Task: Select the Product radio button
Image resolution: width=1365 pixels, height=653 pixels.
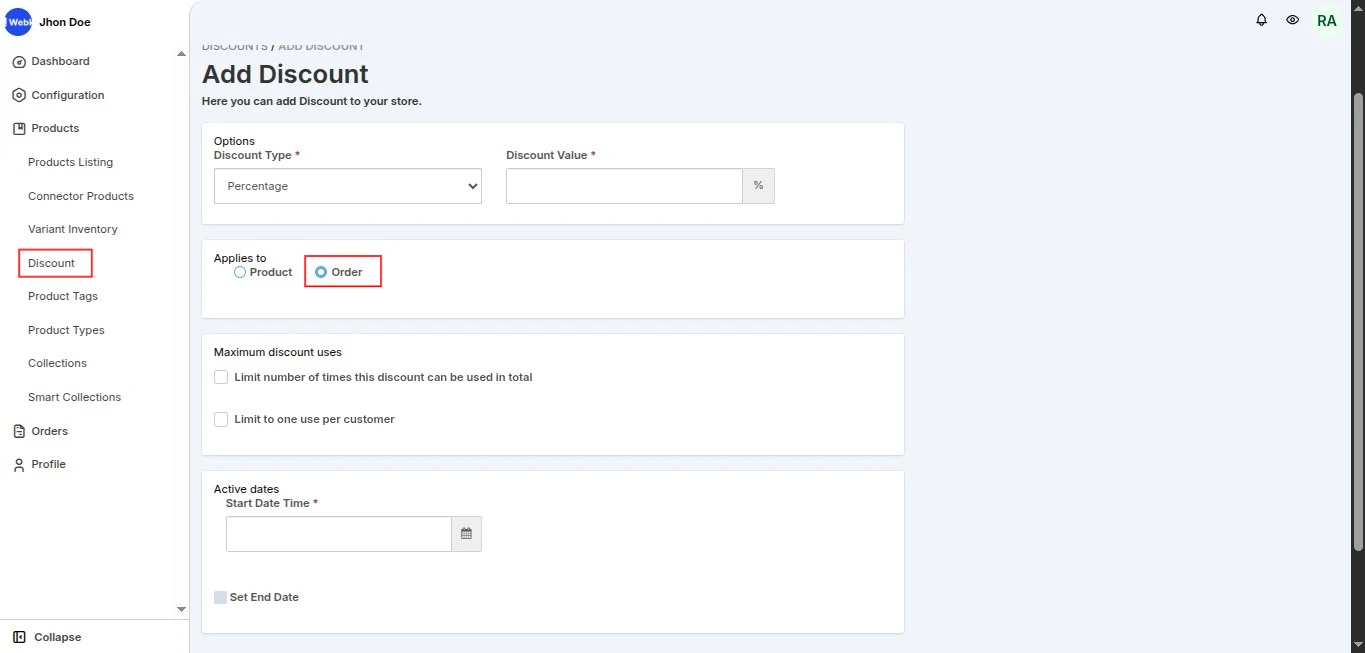Action: [x=240, y=272]
